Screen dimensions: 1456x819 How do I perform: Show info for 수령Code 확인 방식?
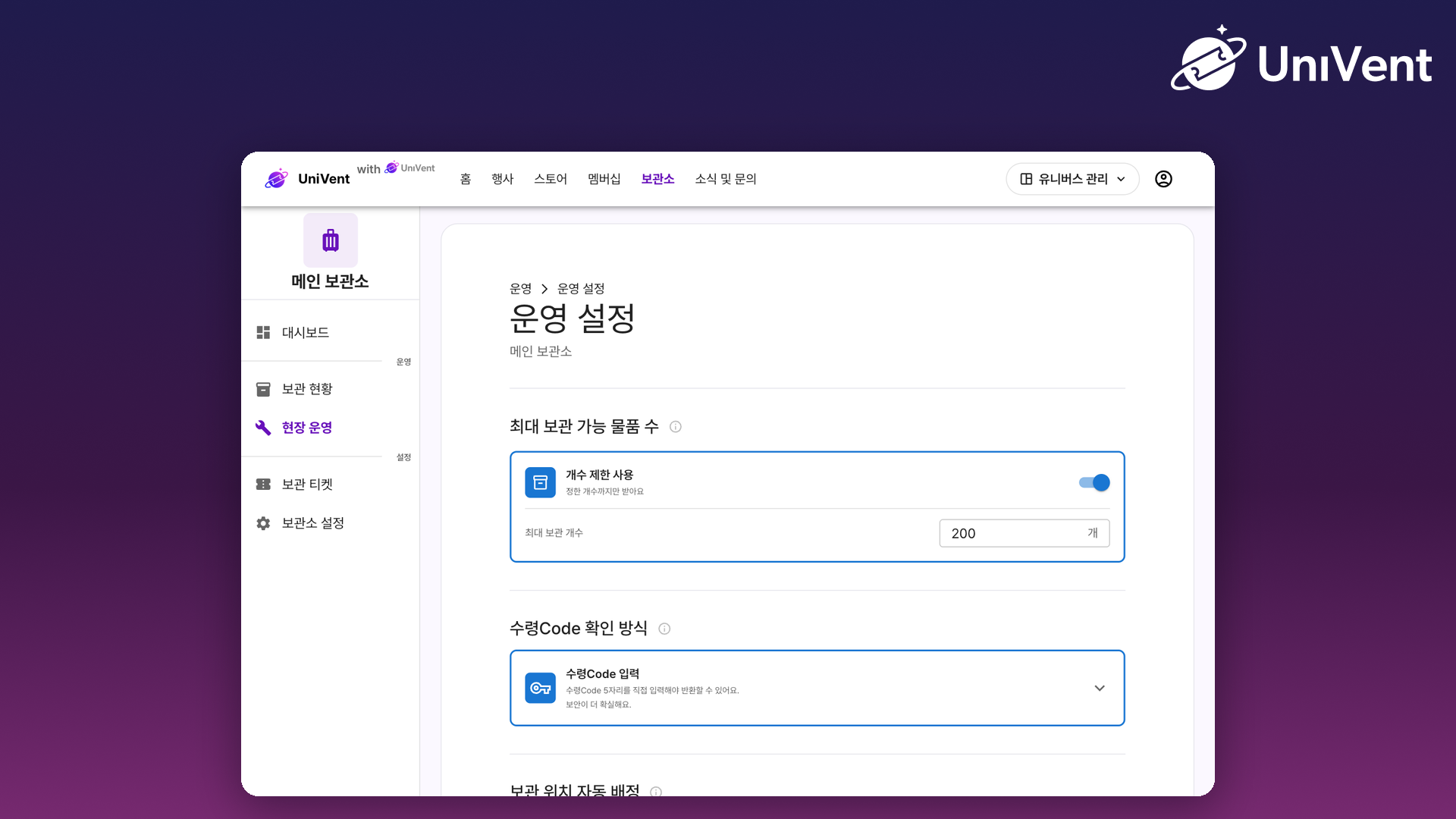click(x=664, y=629)
